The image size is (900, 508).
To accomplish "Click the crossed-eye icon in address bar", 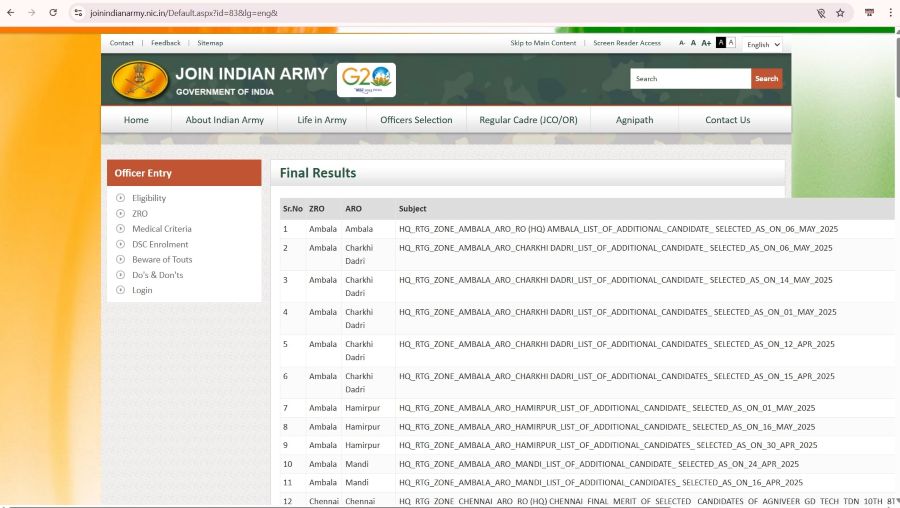I will pyautogui.click(x=821, y=13).
